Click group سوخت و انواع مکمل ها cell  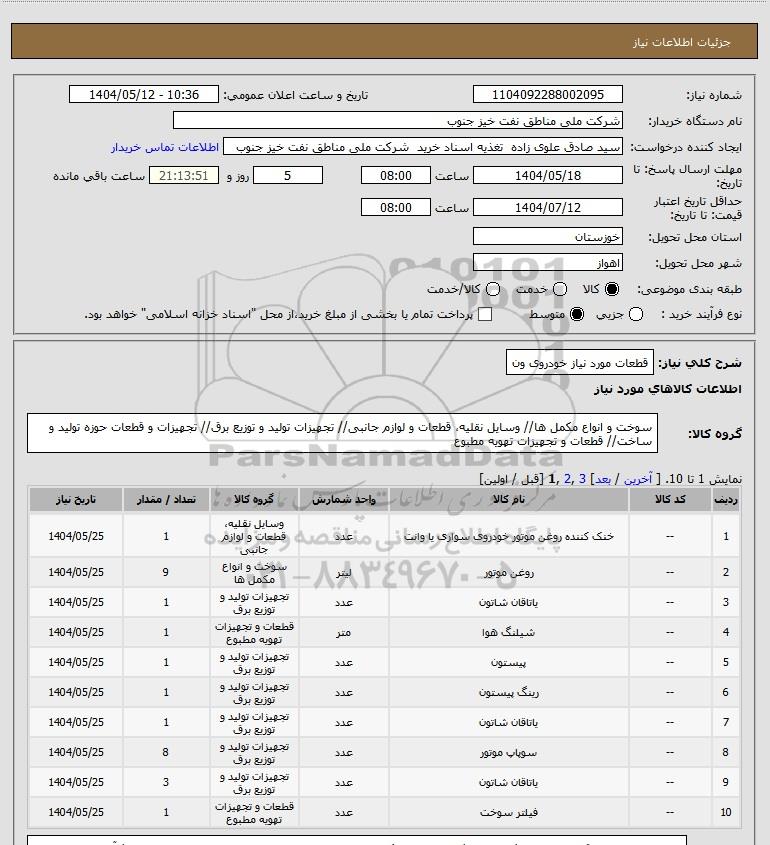click(x=254, y=573)
